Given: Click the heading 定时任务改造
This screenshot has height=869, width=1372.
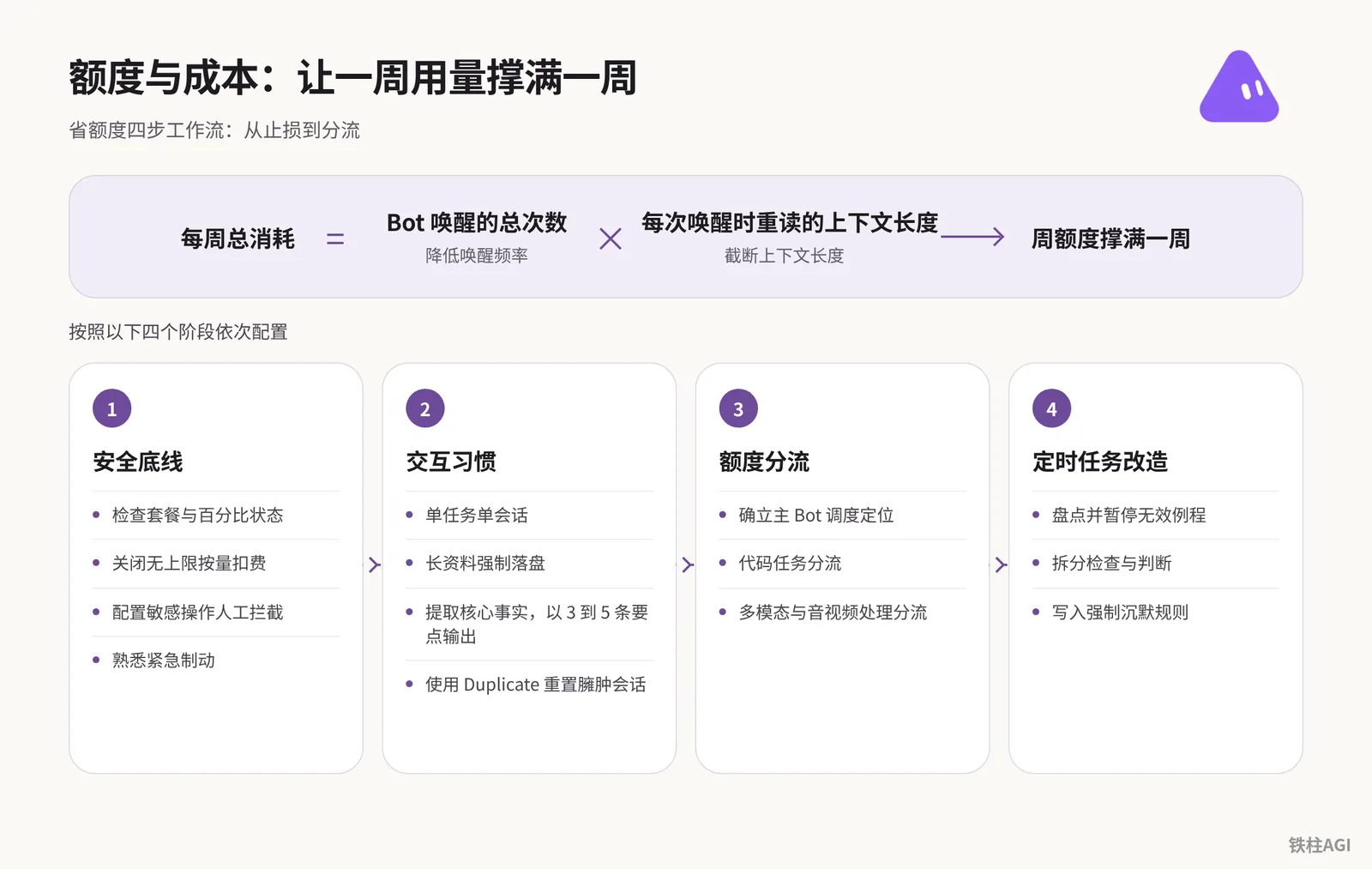Looking at the screenshot, I should tap(1100, 462).
